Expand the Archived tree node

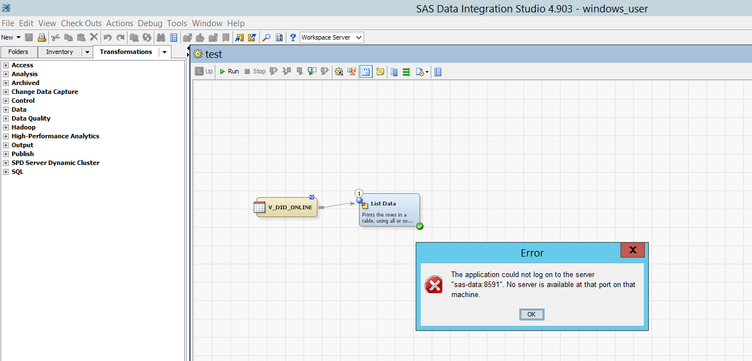[6, 83]
